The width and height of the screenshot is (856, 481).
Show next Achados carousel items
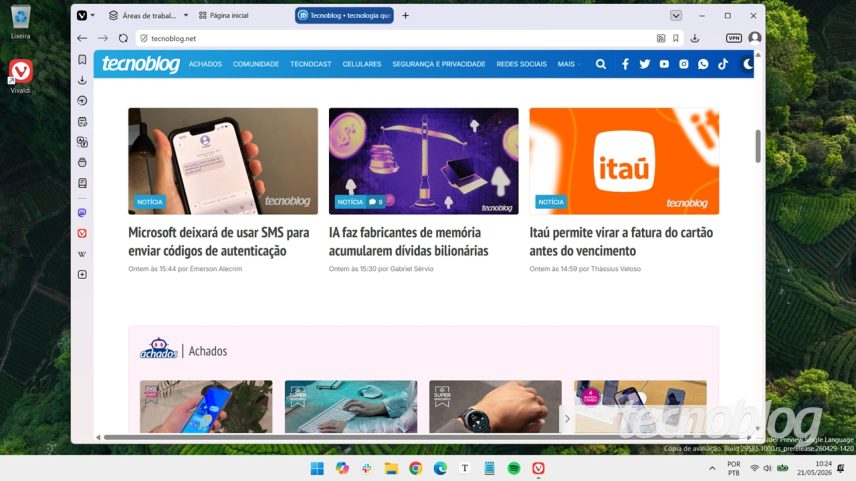[x=567, y=419]
